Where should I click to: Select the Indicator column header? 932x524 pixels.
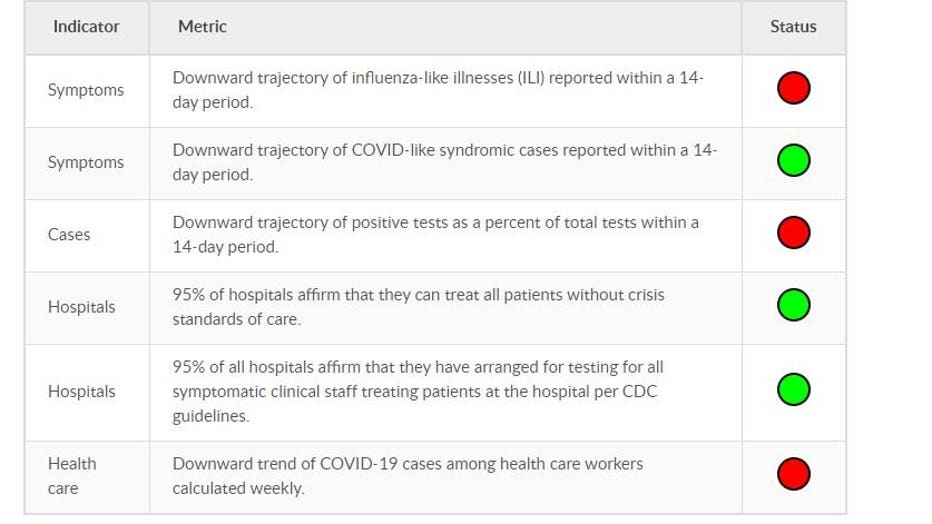coord(86,27)
